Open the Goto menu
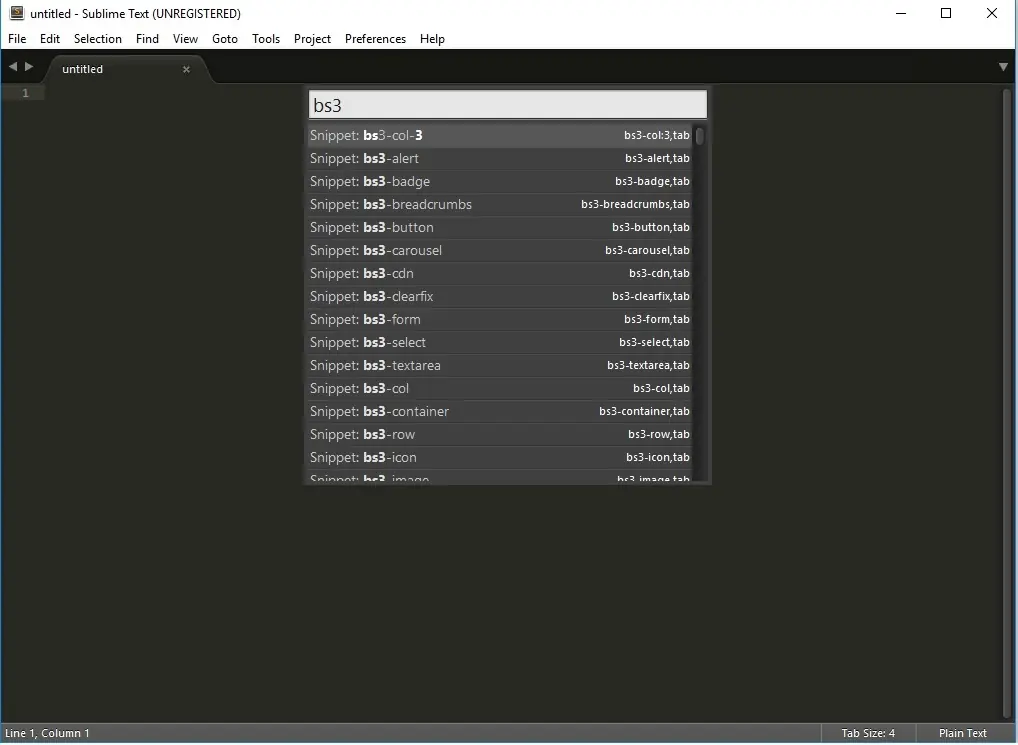Viewport: 1018px width, 745px height. (225, 39)
